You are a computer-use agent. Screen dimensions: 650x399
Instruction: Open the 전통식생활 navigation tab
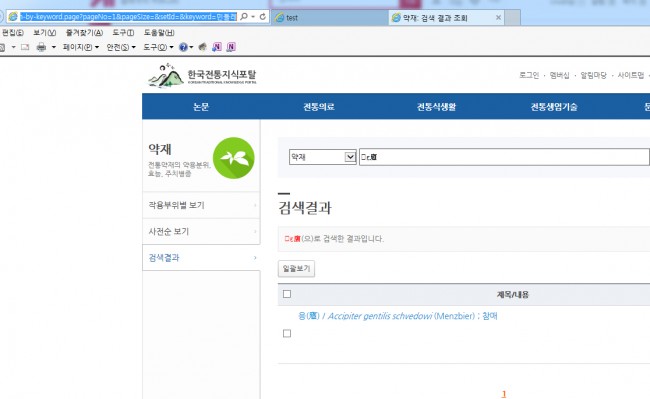coord(437,107)
